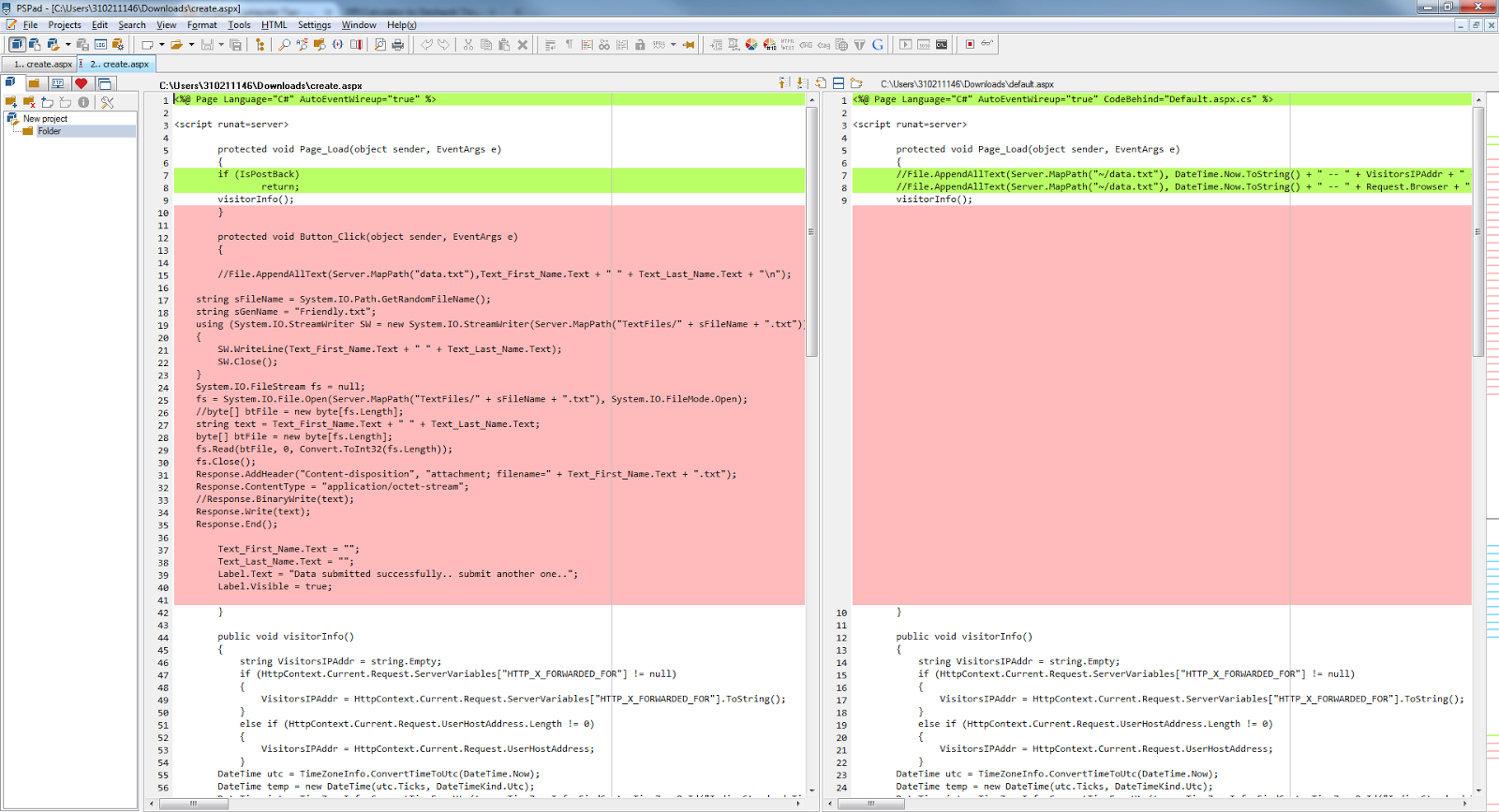Click "Response.End();" line in left pane
This screenshot has height=812, width=1499.
pos(236,524)
